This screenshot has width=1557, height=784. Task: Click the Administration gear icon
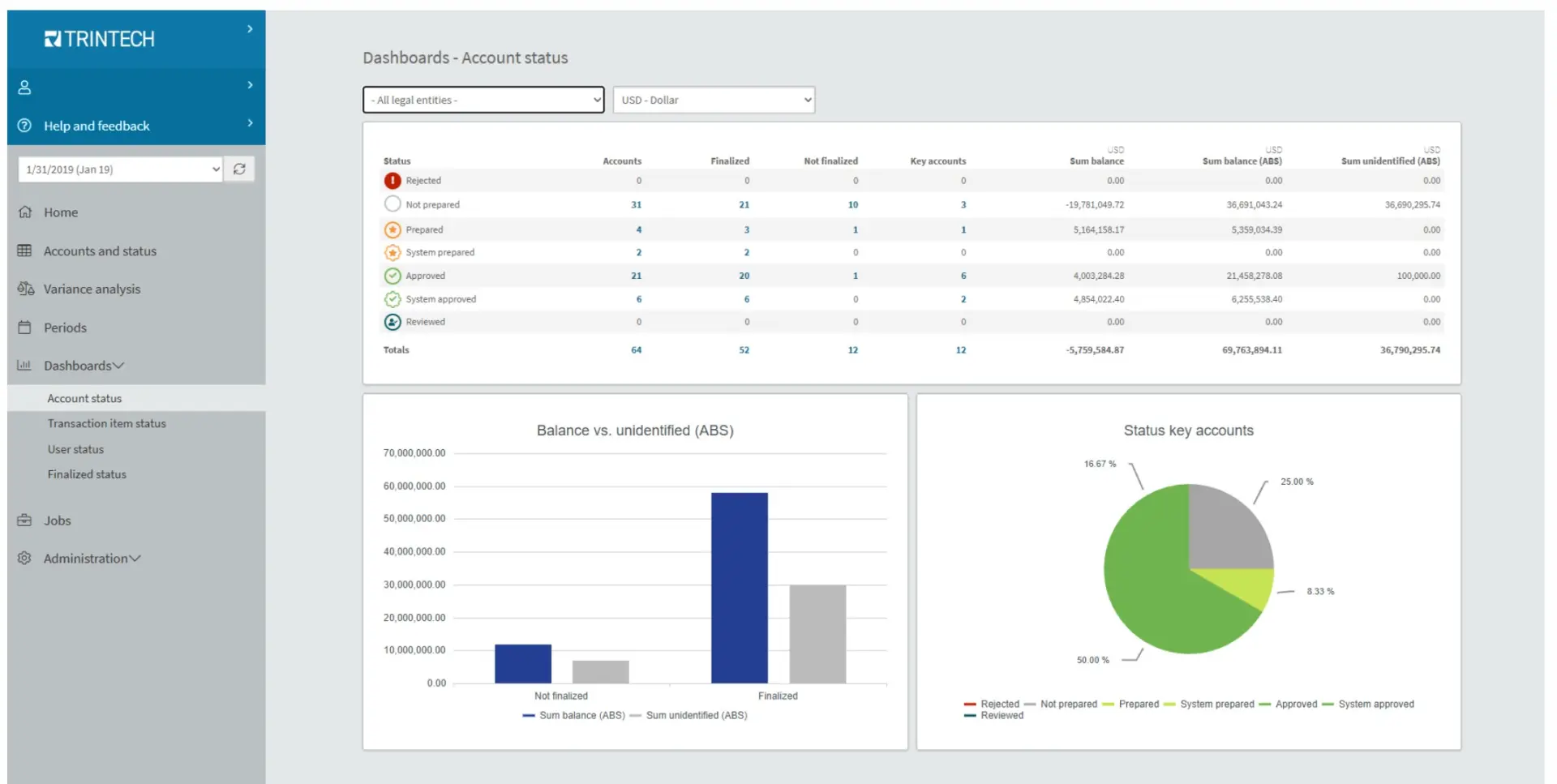[x=25, y=559]
